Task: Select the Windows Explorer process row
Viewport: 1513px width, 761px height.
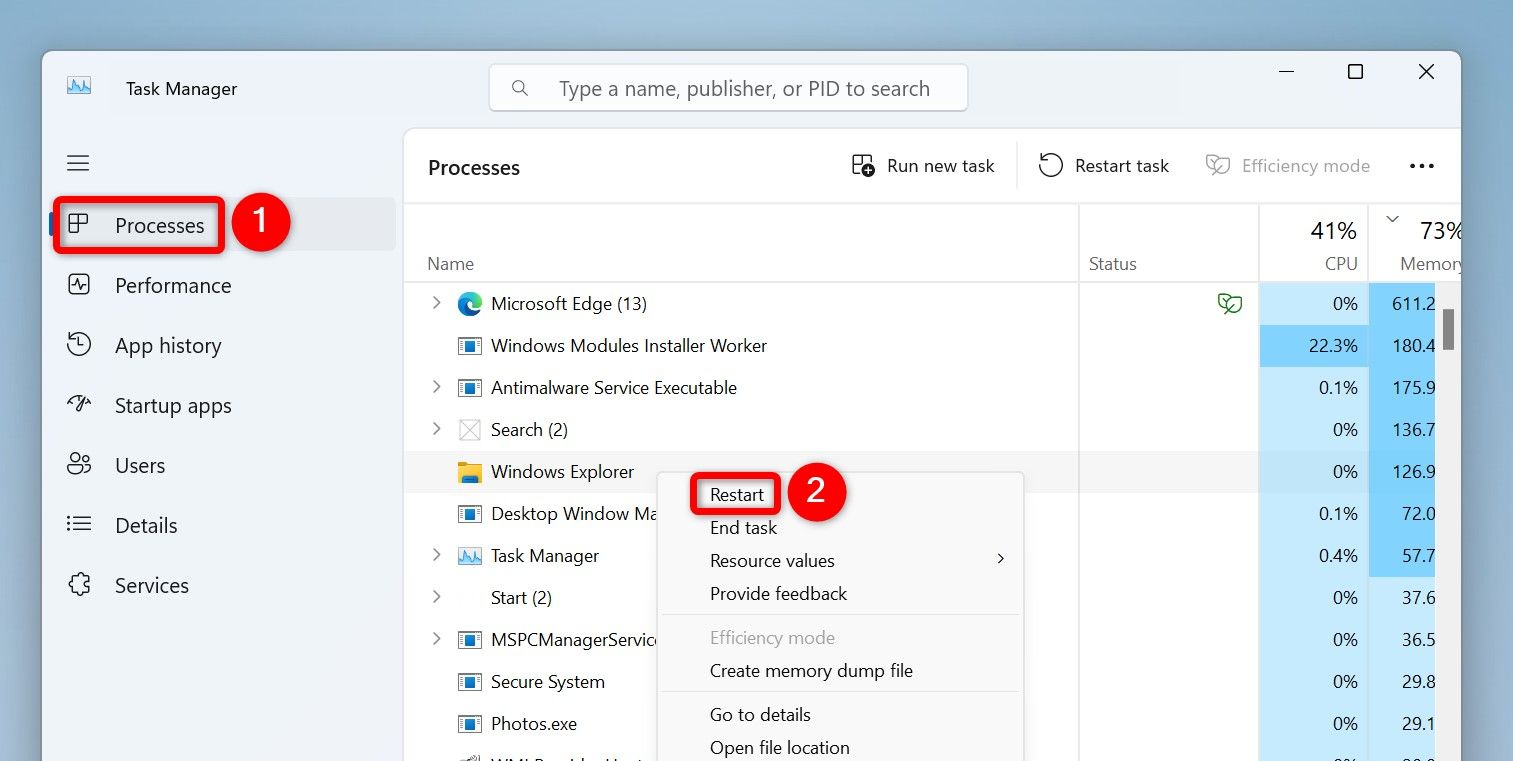Action: (740, 472)
